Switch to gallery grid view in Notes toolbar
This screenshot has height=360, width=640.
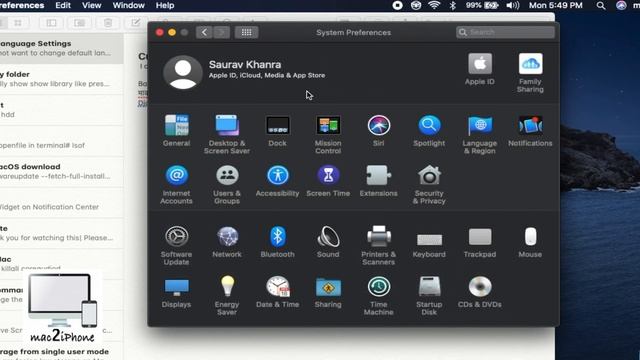(x=18, y=23)
